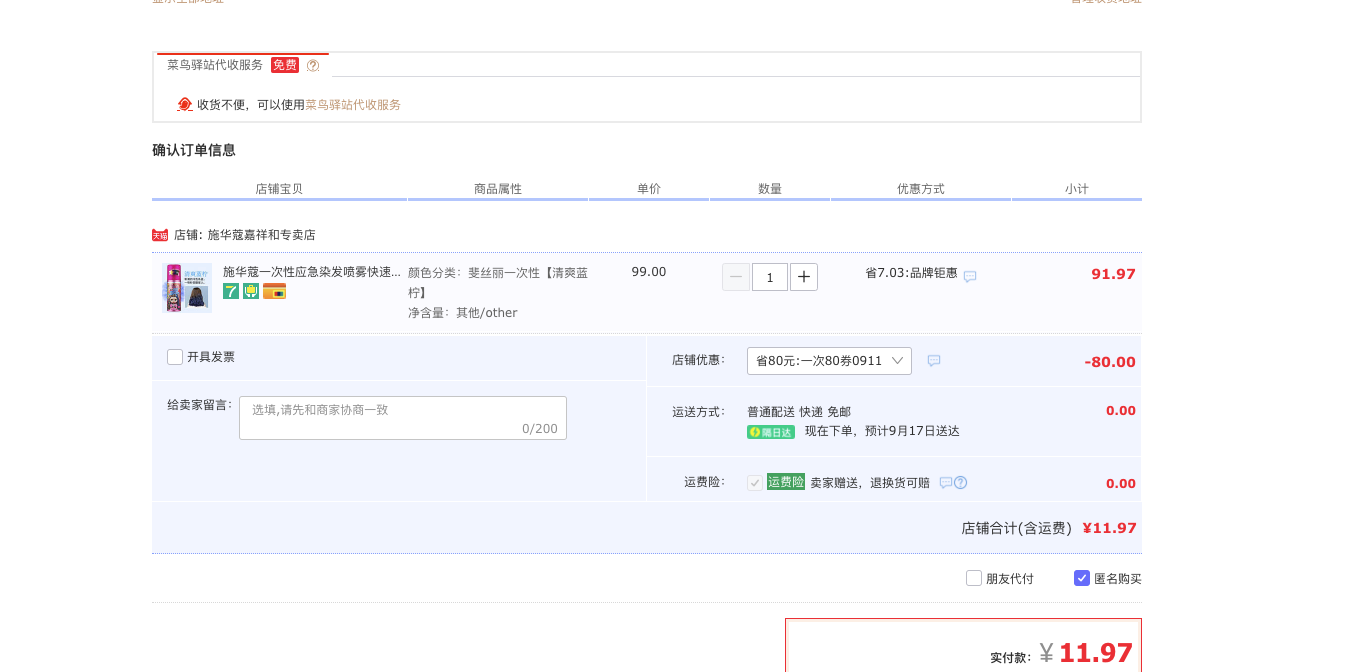The width and height of the screenshot is (1360, 672).
Task: Click the subtotal 91.97
Action: (1113, 274)
